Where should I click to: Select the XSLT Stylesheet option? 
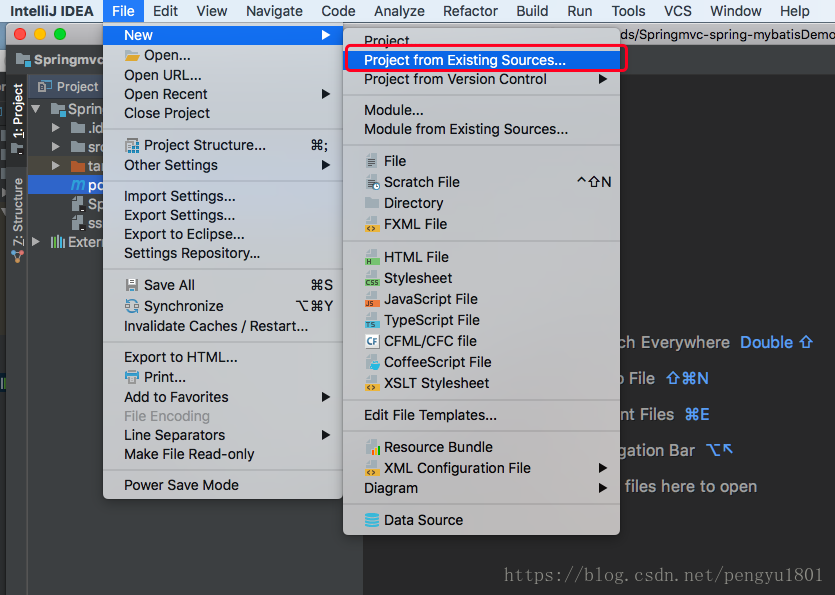[422, 383]
